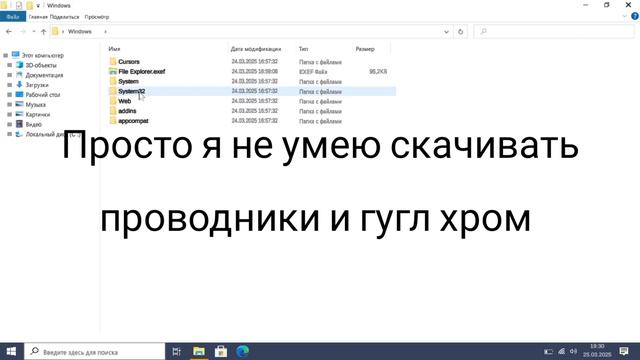Select the appcompat folder icon
Image resolution: width=640 pixels, height=360 pixels.
(113, 121)
